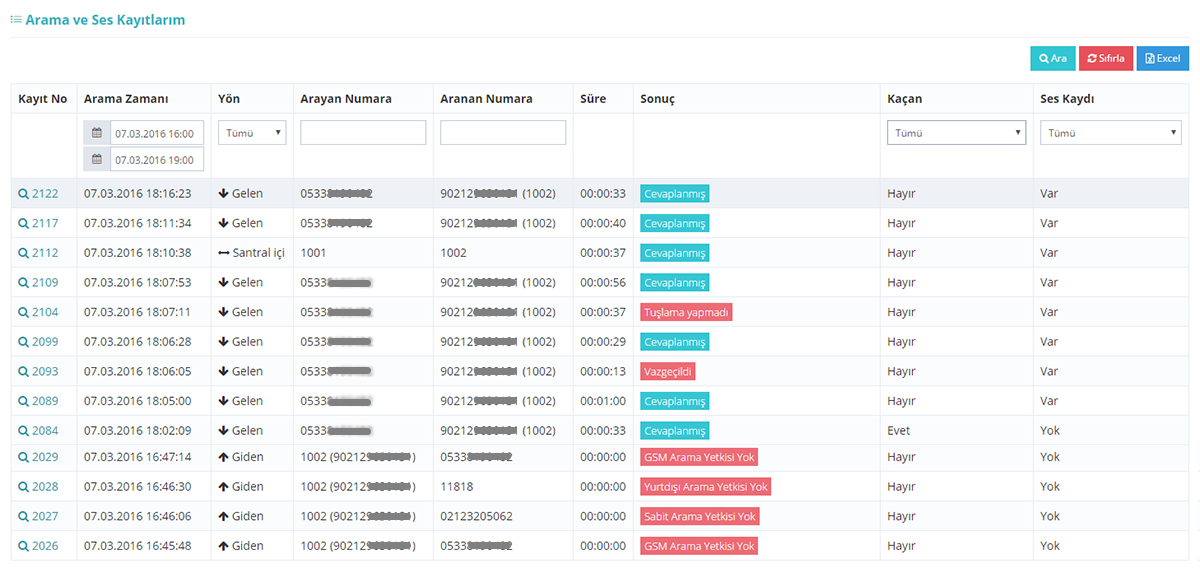This screenshot has width=1200, height=568.
Task: Click duration 00:01:00 in row 2089
Action: [603, 401]
